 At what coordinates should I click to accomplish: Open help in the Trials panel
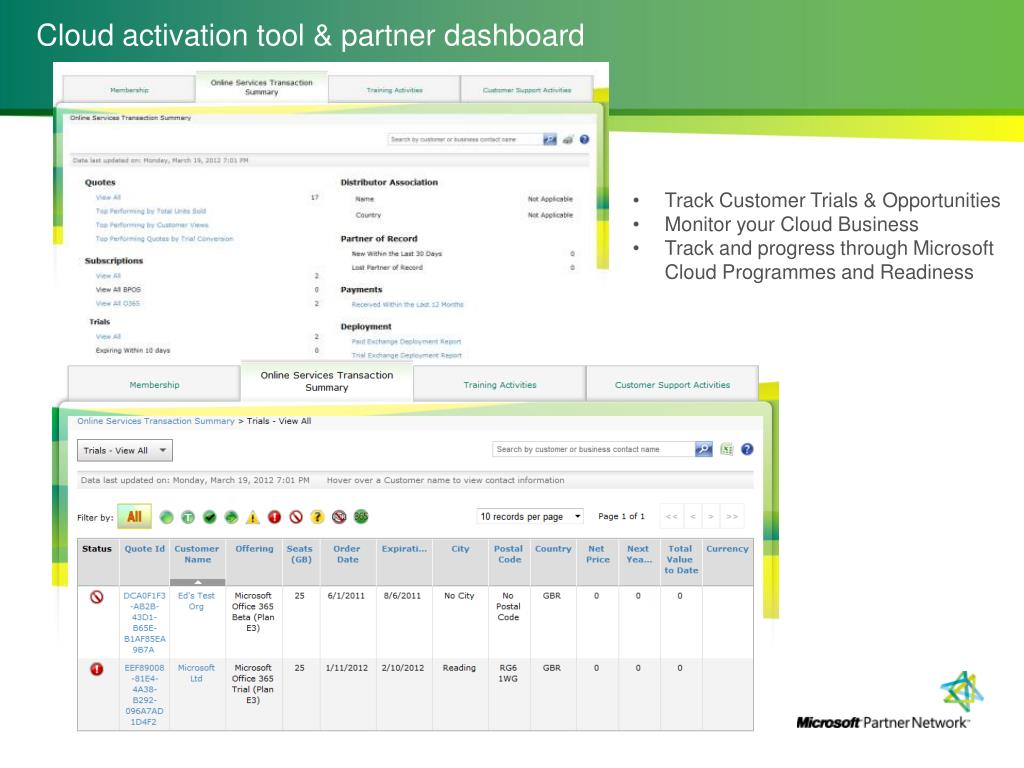click(x=747, y=449)
